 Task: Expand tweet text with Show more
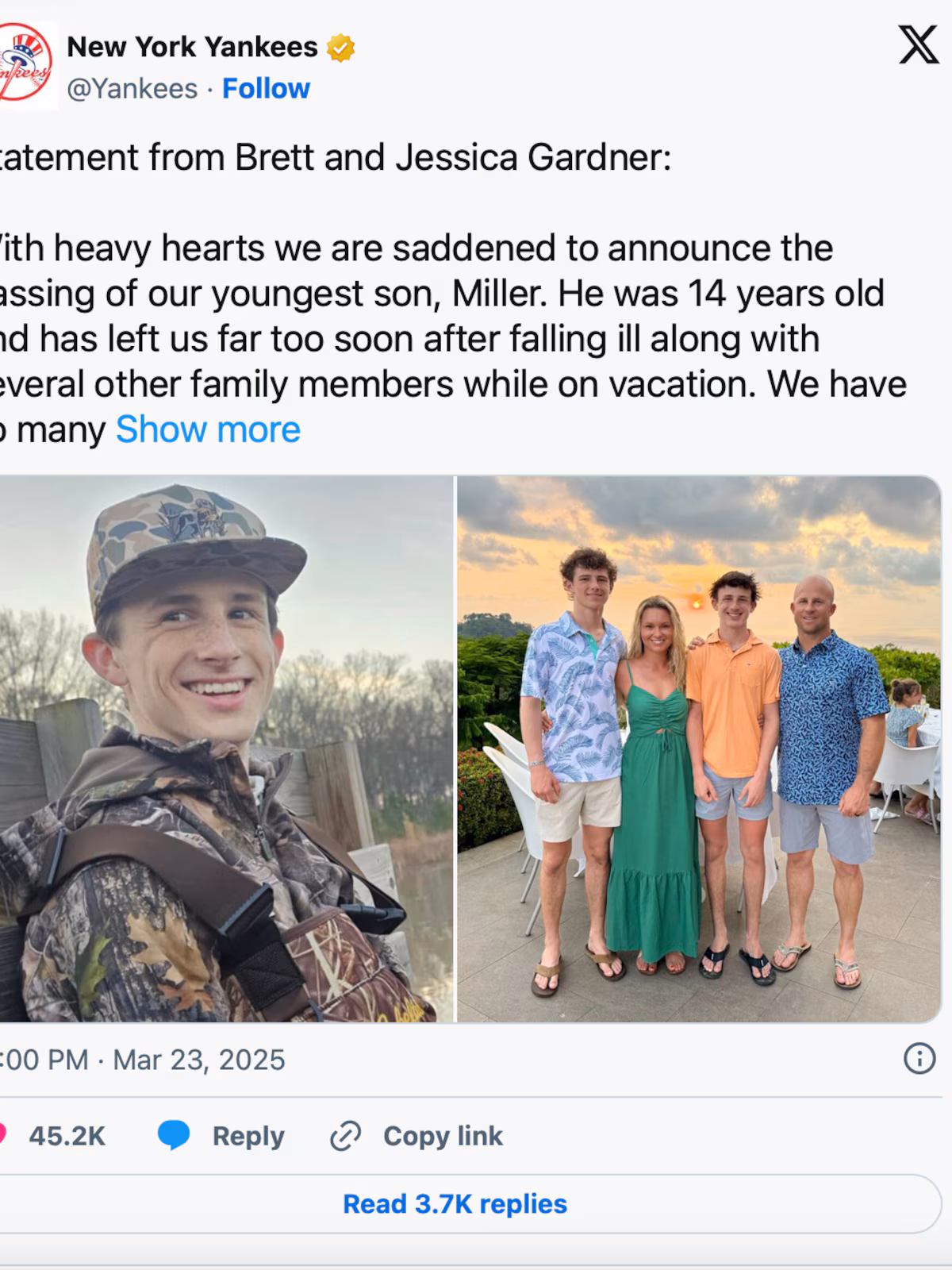208,429
